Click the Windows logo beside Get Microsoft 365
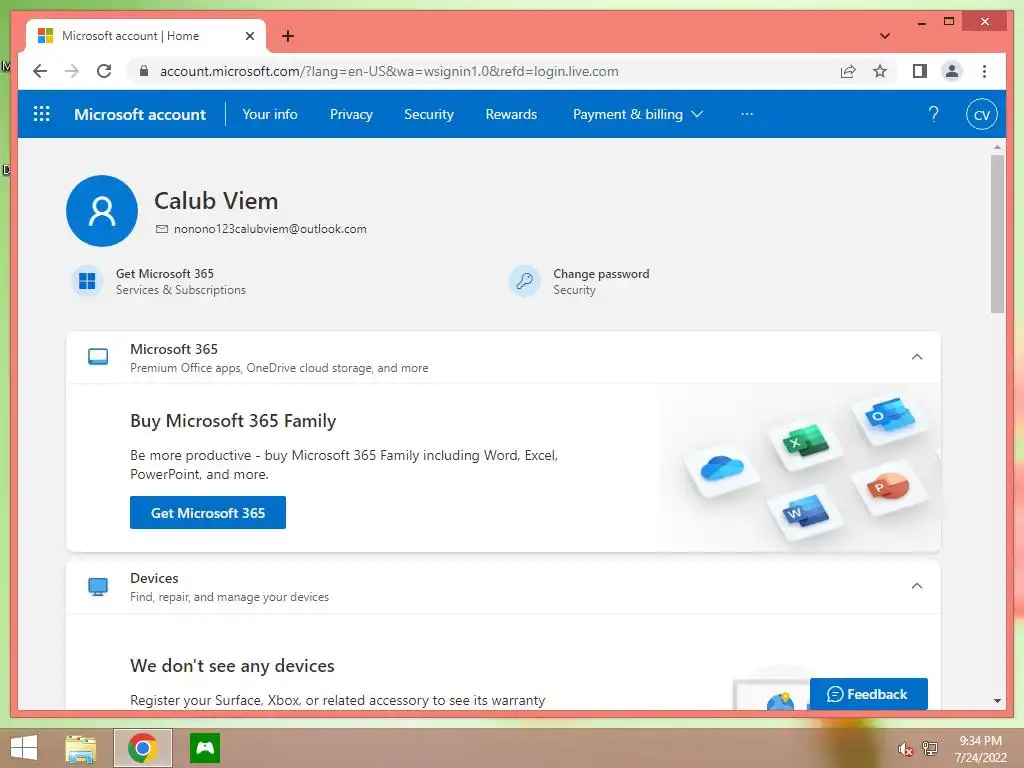Image resolution: width=1024 pixels, height=768 pixels. [87, 281]
